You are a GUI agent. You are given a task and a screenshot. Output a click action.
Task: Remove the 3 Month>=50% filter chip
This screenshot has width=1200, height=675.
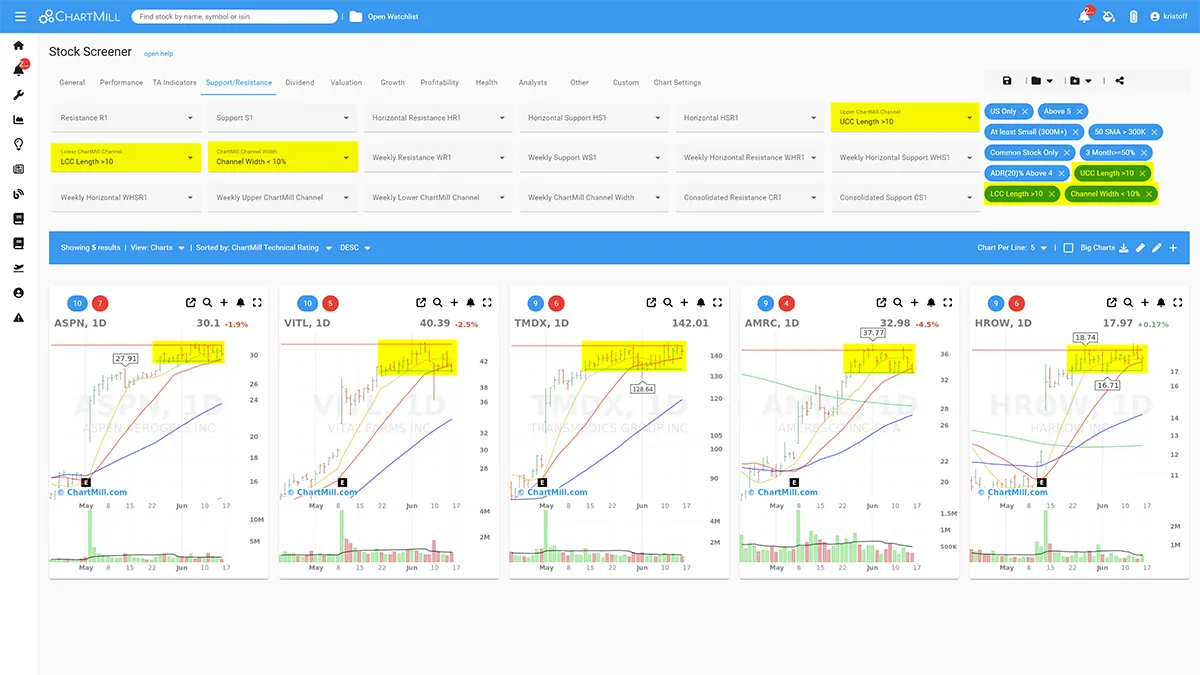coord(1144,153)
